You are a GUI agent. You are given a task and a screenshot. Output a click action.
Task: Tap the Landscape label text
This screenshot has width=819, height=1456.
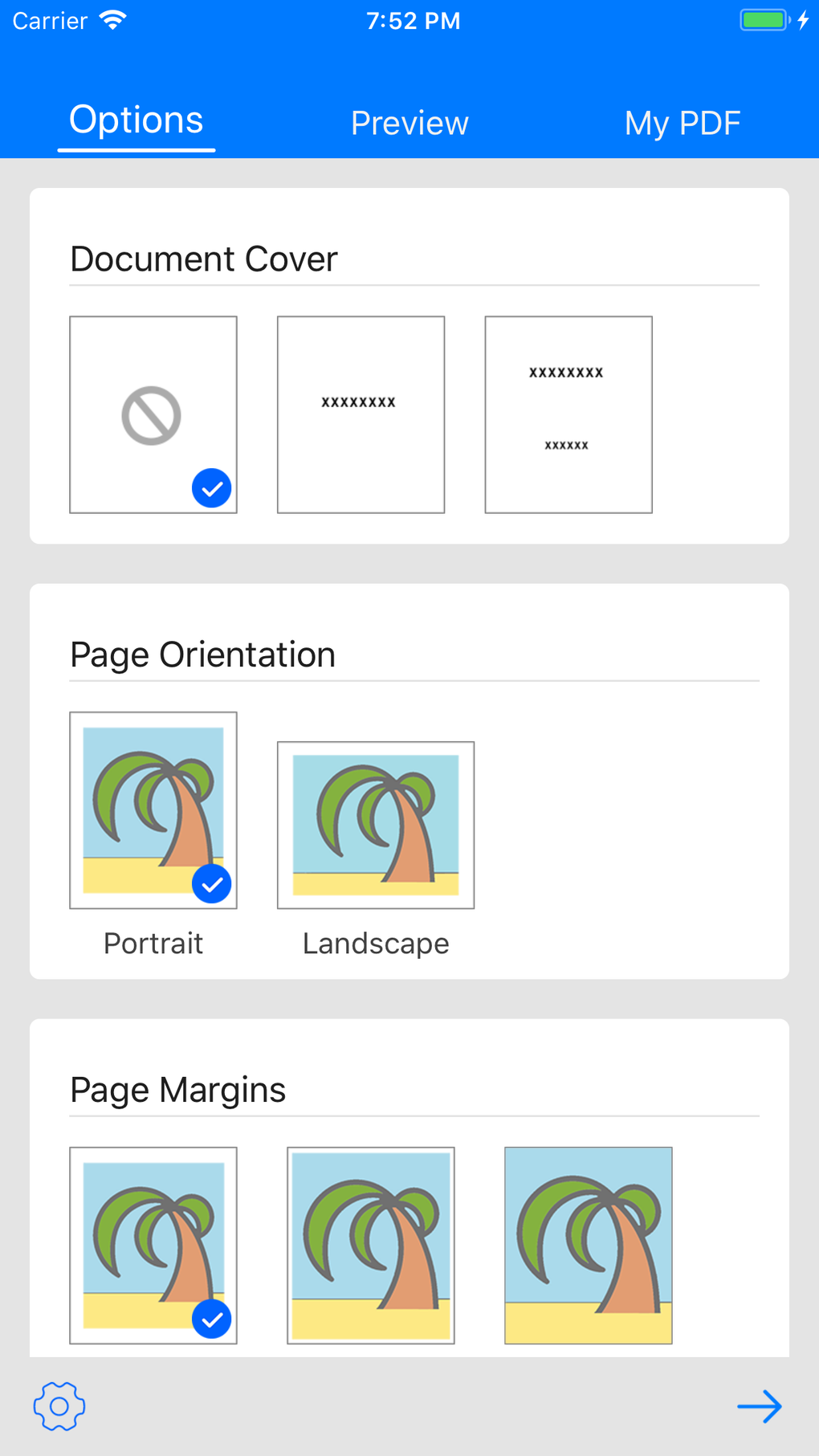point(375,944)
